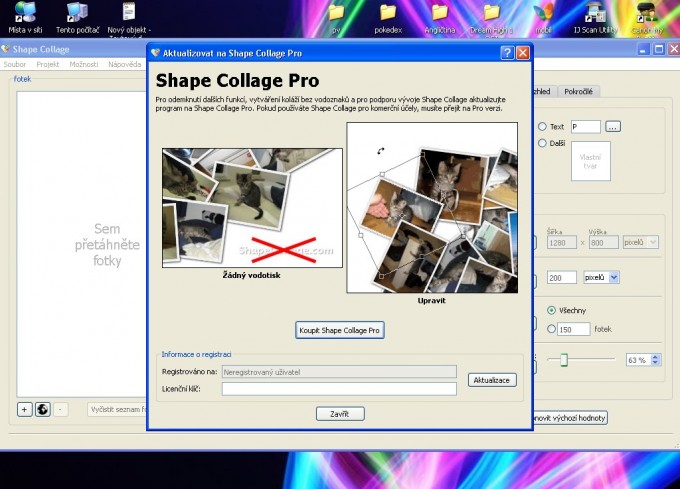The image size is (680, 489).
Task: Click the Registrováno na field
Action: pyautogui.click(x=339, y=372)
